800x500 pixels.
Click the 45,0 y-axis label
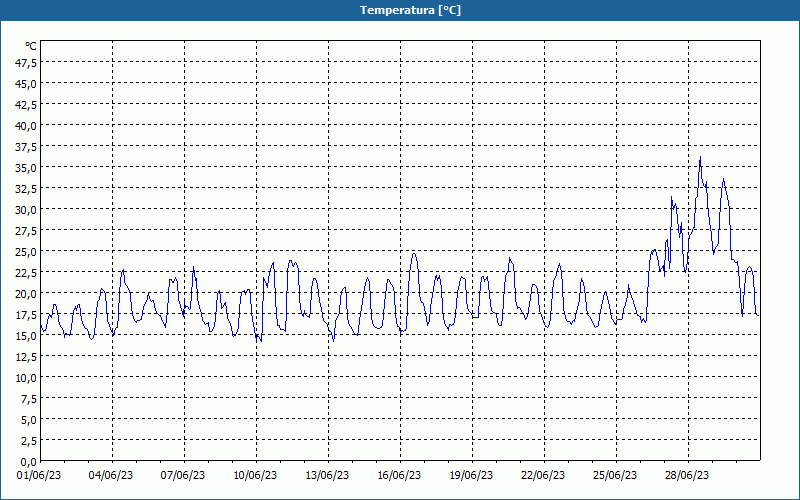(26, 84)
